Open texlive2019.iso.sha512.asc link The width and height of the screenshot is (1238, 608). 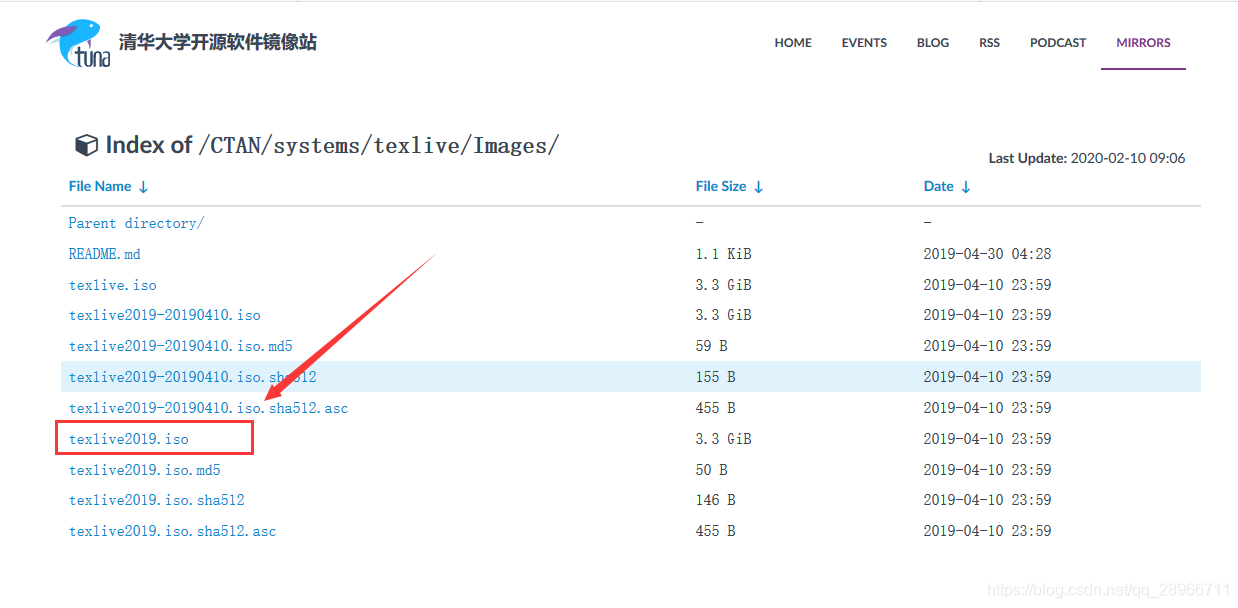click(172, 531)
